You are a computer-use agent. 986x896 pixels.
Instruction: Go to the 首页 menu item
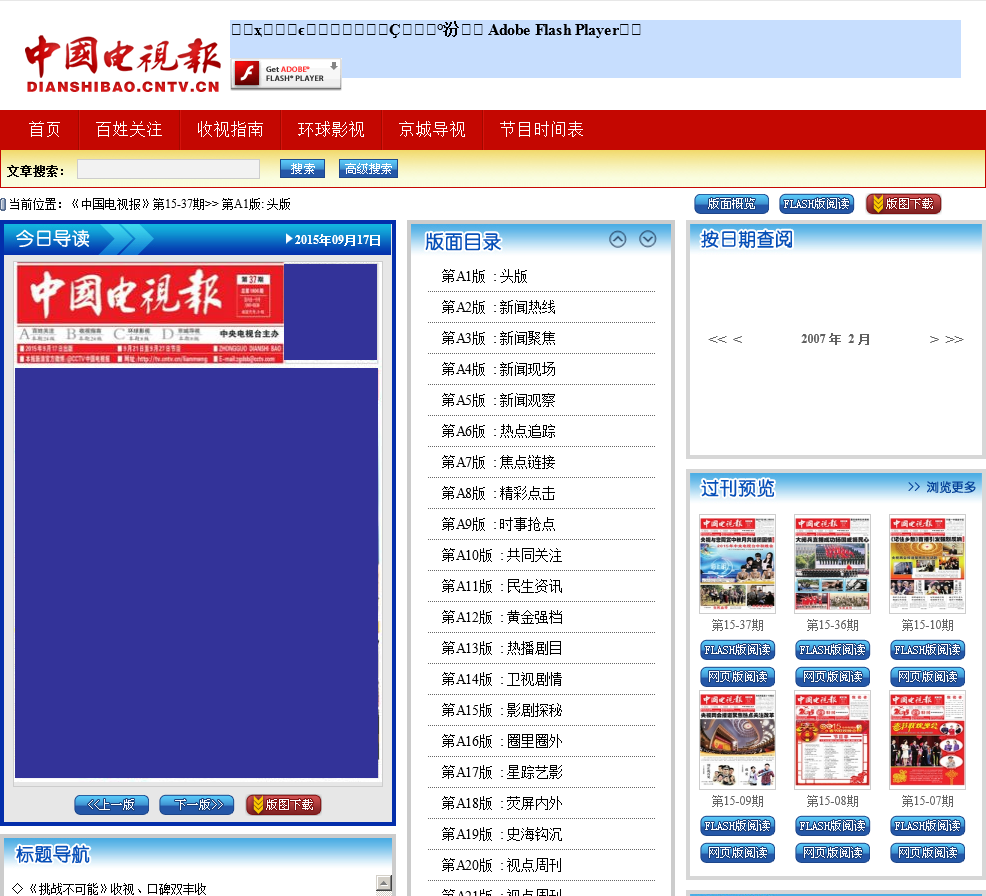coord(45,130)
